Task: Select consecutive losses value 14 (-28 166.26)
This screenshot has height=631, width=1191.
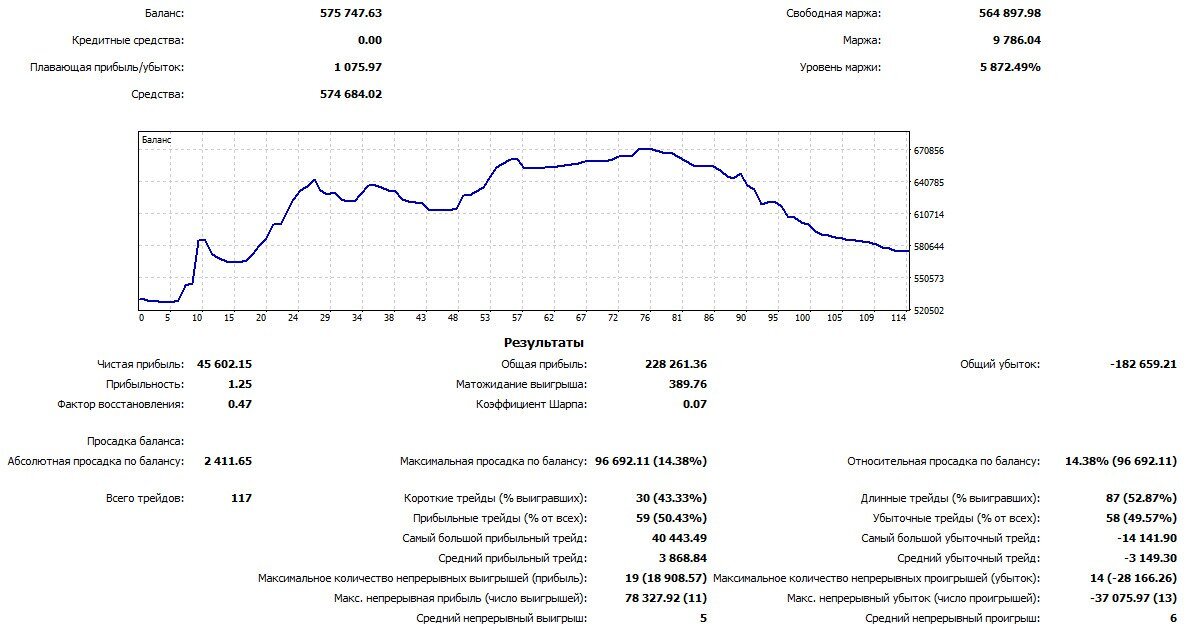Action: 1133,578
